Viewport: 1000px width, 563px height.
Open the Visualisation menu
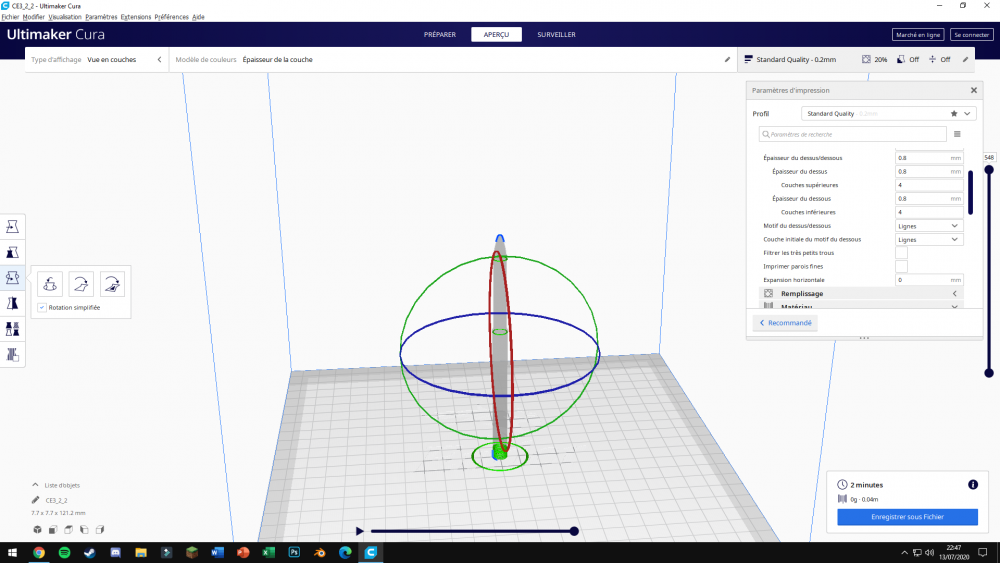pos(65,17)
